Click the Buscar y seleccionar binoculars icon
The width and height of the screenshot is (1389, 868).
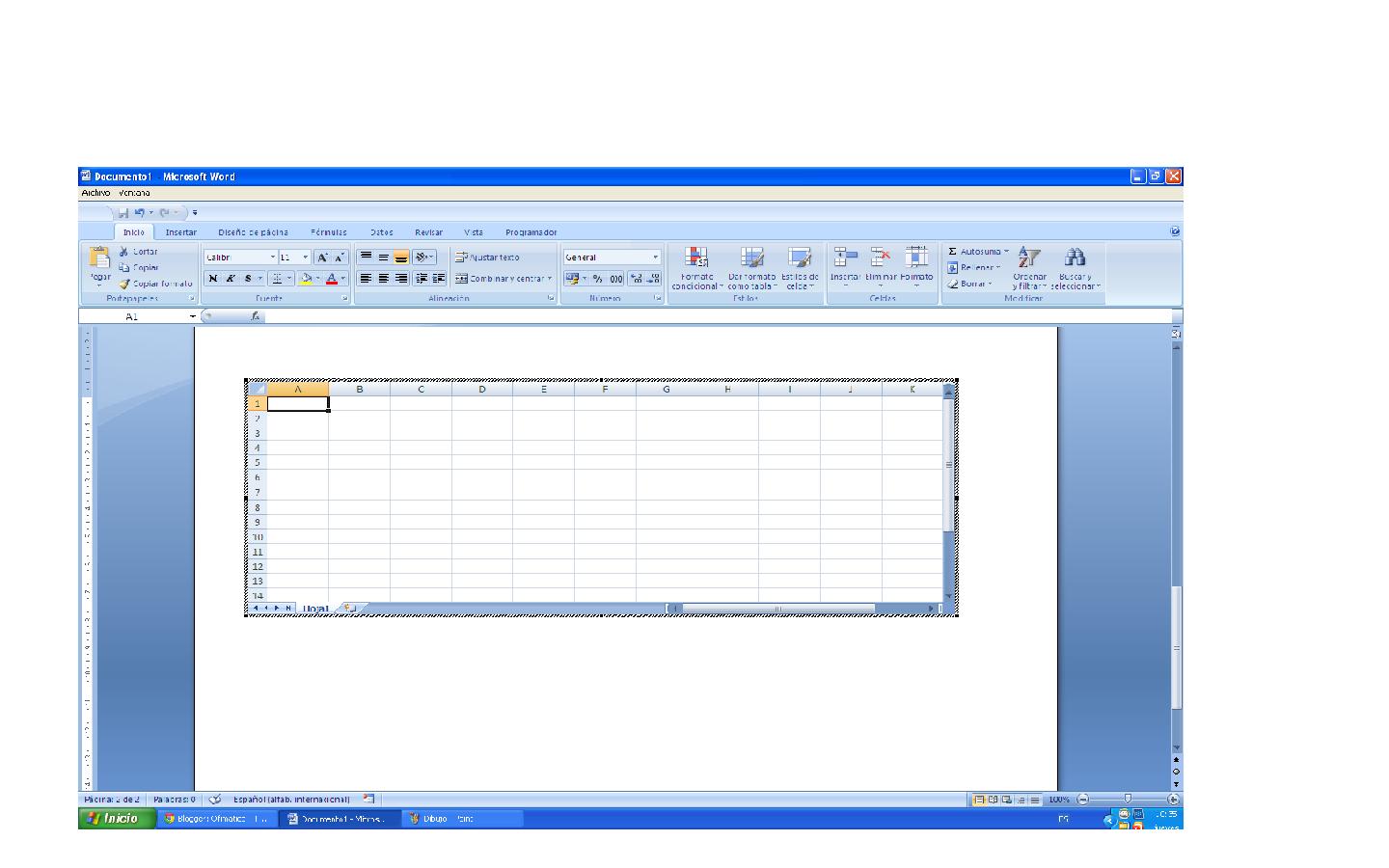coord(1076,258)
